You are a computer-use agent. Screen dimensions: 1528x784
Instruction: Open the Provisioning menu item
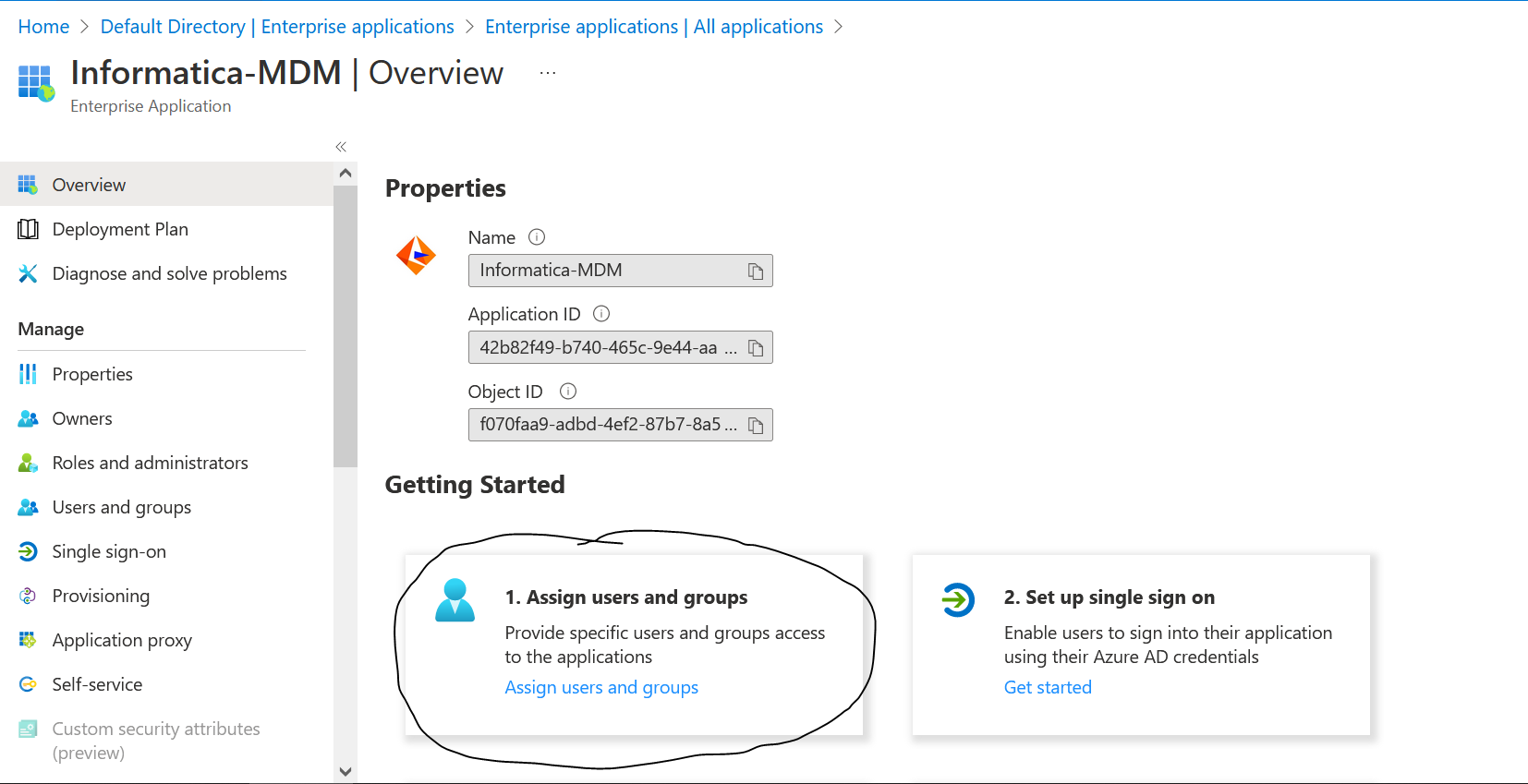pos(166,596)
